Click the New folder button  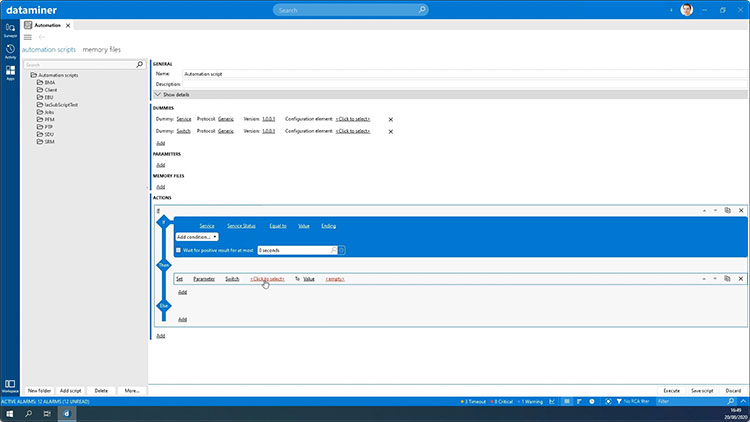pyautogui.click(x=39, y=390)
